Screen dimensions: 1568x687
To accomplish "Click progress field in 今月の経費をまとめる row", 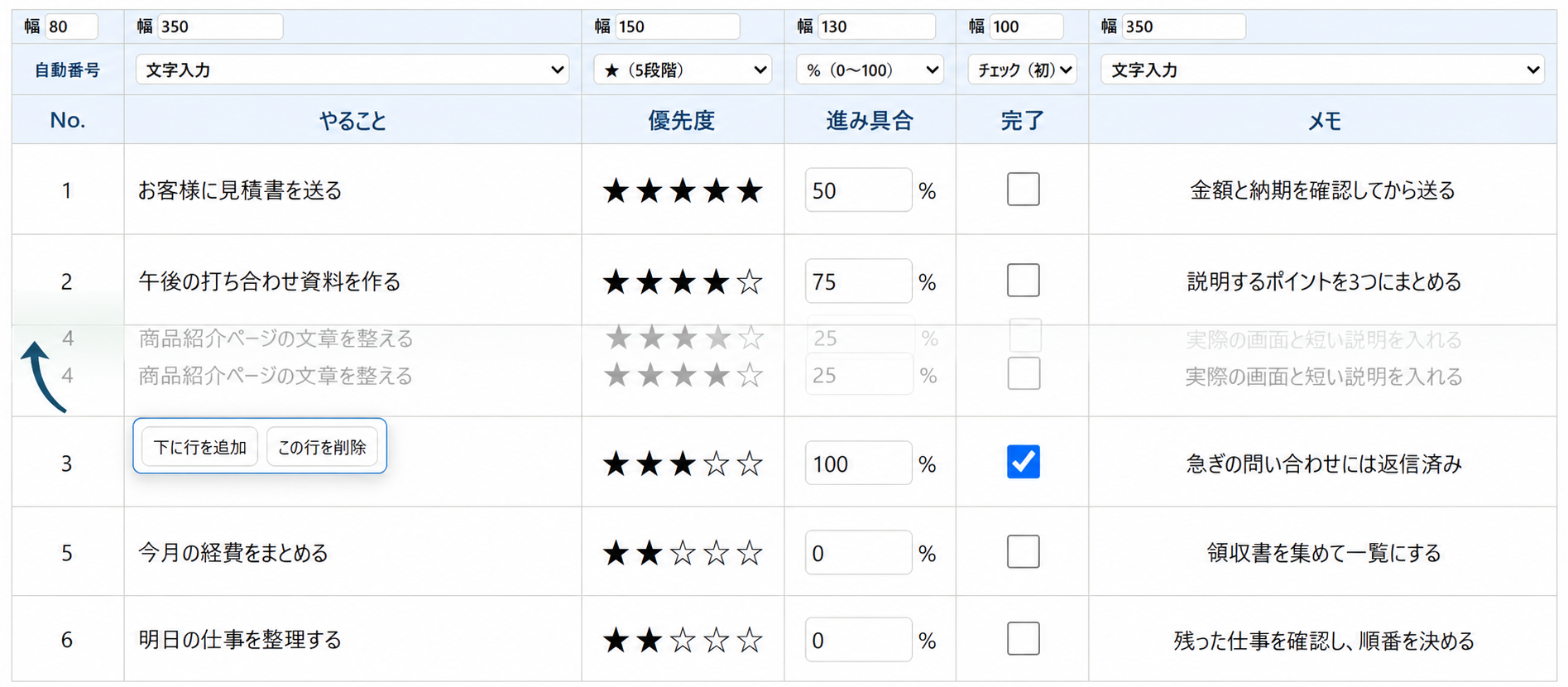I will point(858,553).
